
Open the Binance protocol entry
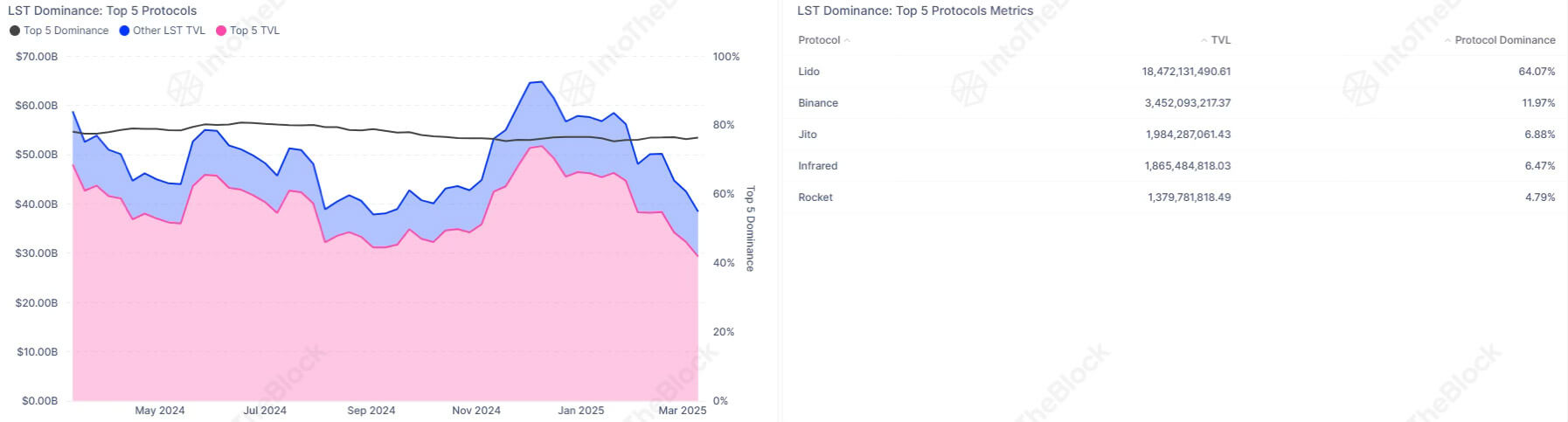(x=817, y=103)
